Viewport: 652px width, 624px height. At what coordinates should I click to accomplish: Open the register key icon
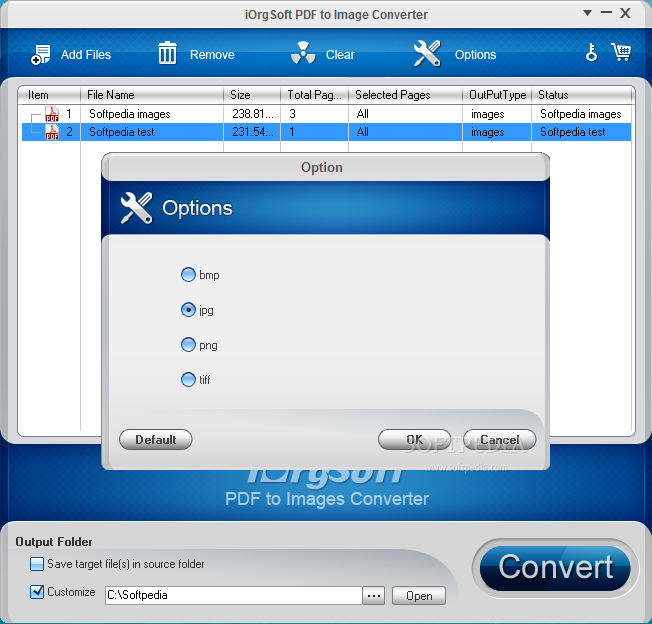(x=591, y=52)
